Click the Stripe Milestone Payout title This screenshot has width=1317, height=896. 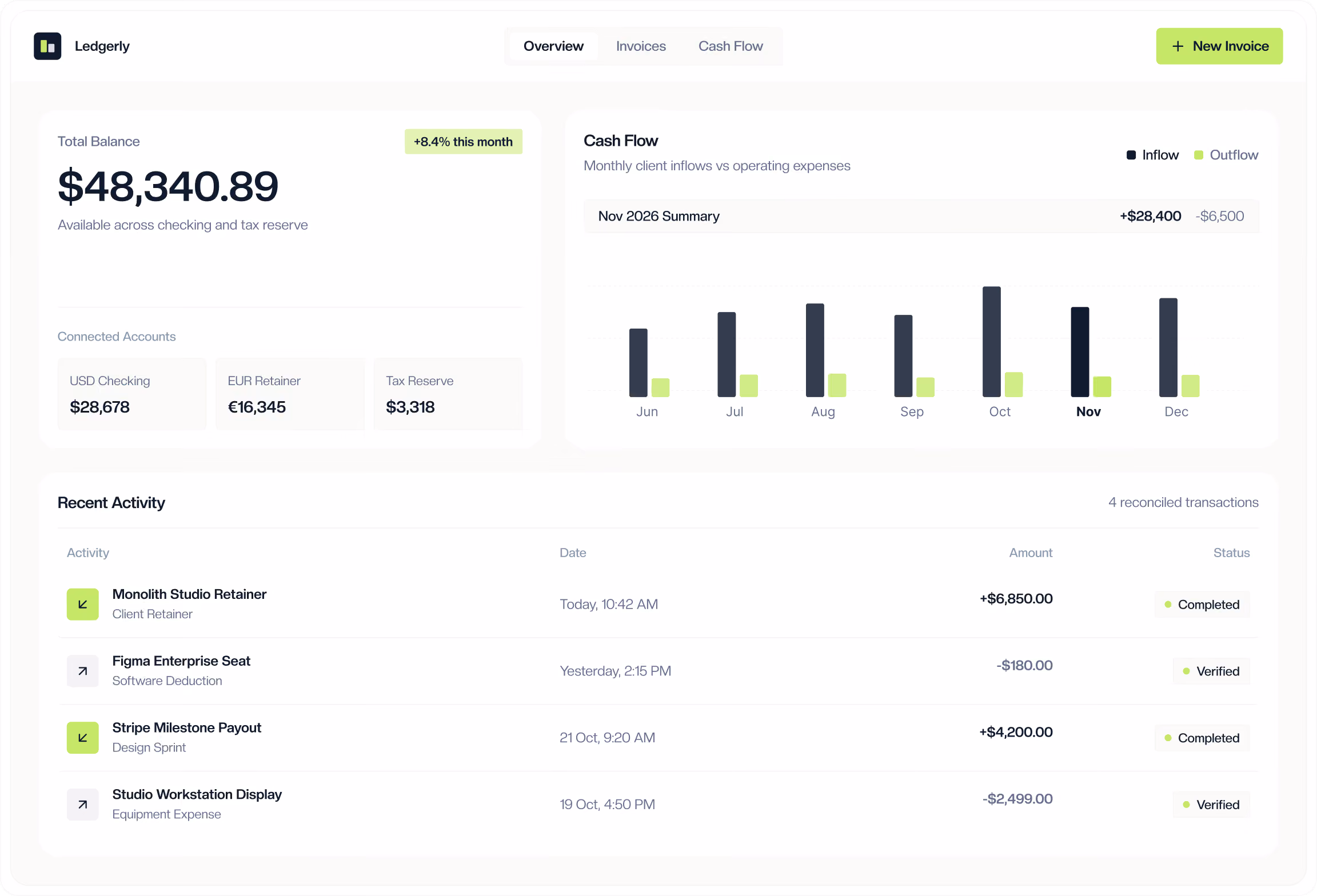point(187,728)
